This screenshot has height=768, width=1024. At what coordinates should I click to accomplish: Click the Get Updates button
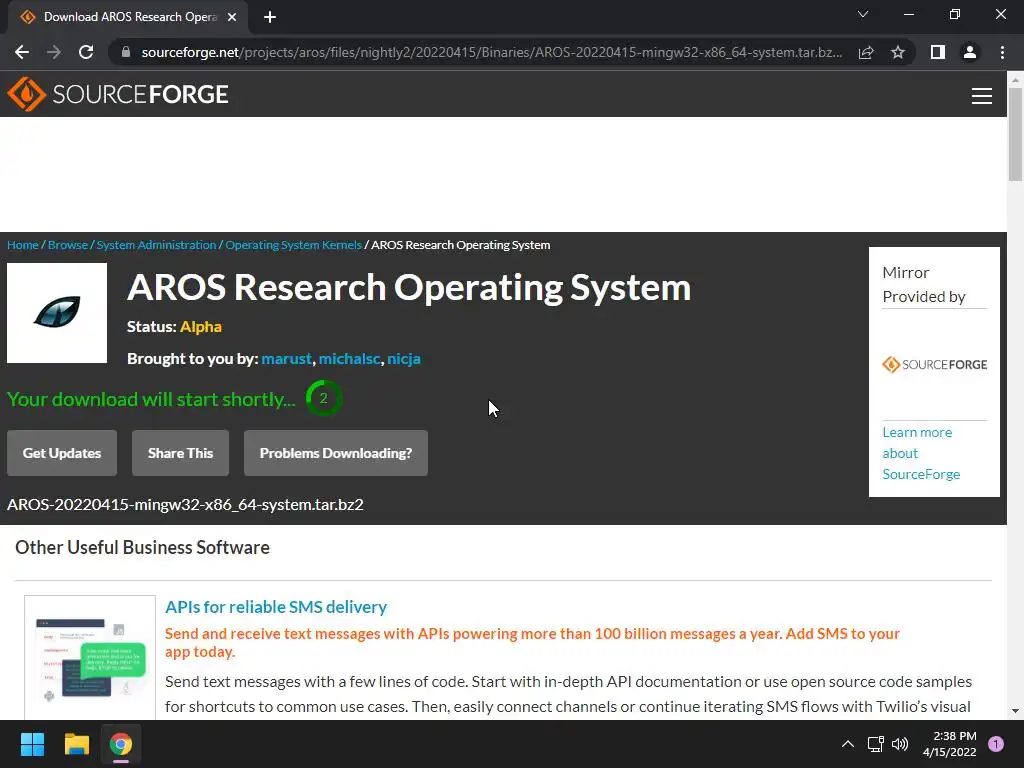pos(62,453)
